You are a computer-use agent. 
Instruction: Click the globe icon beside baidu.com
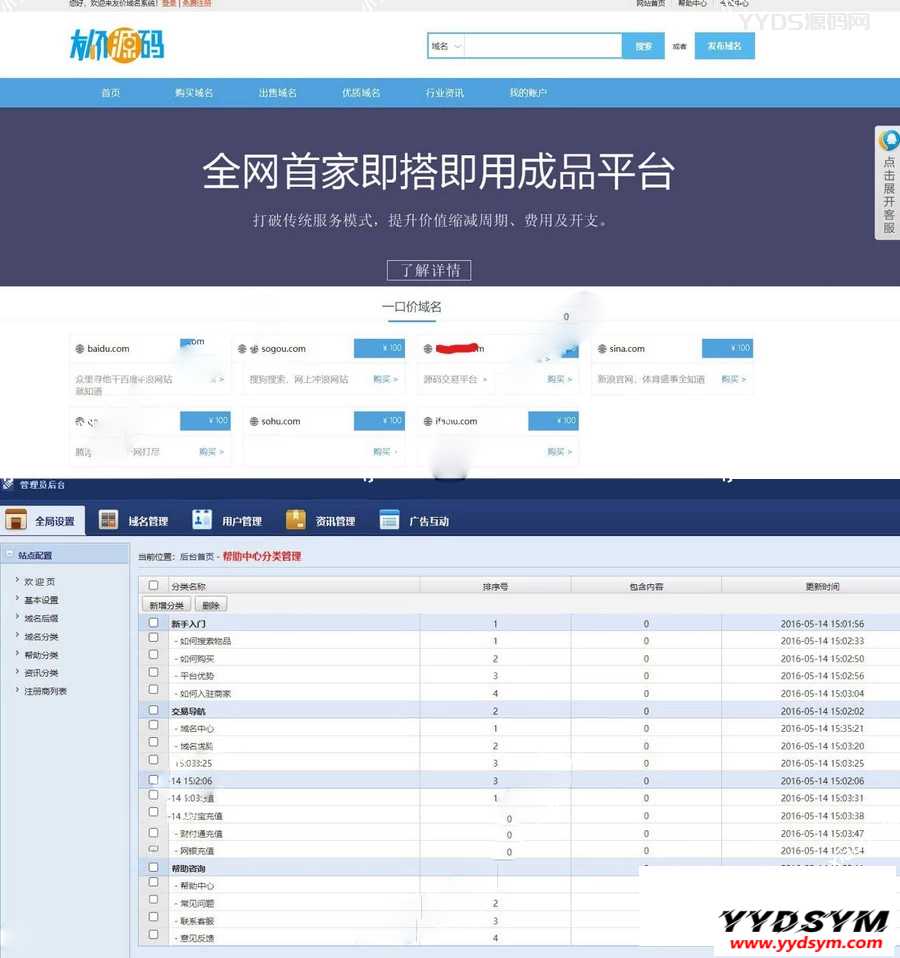coord(80,349)
